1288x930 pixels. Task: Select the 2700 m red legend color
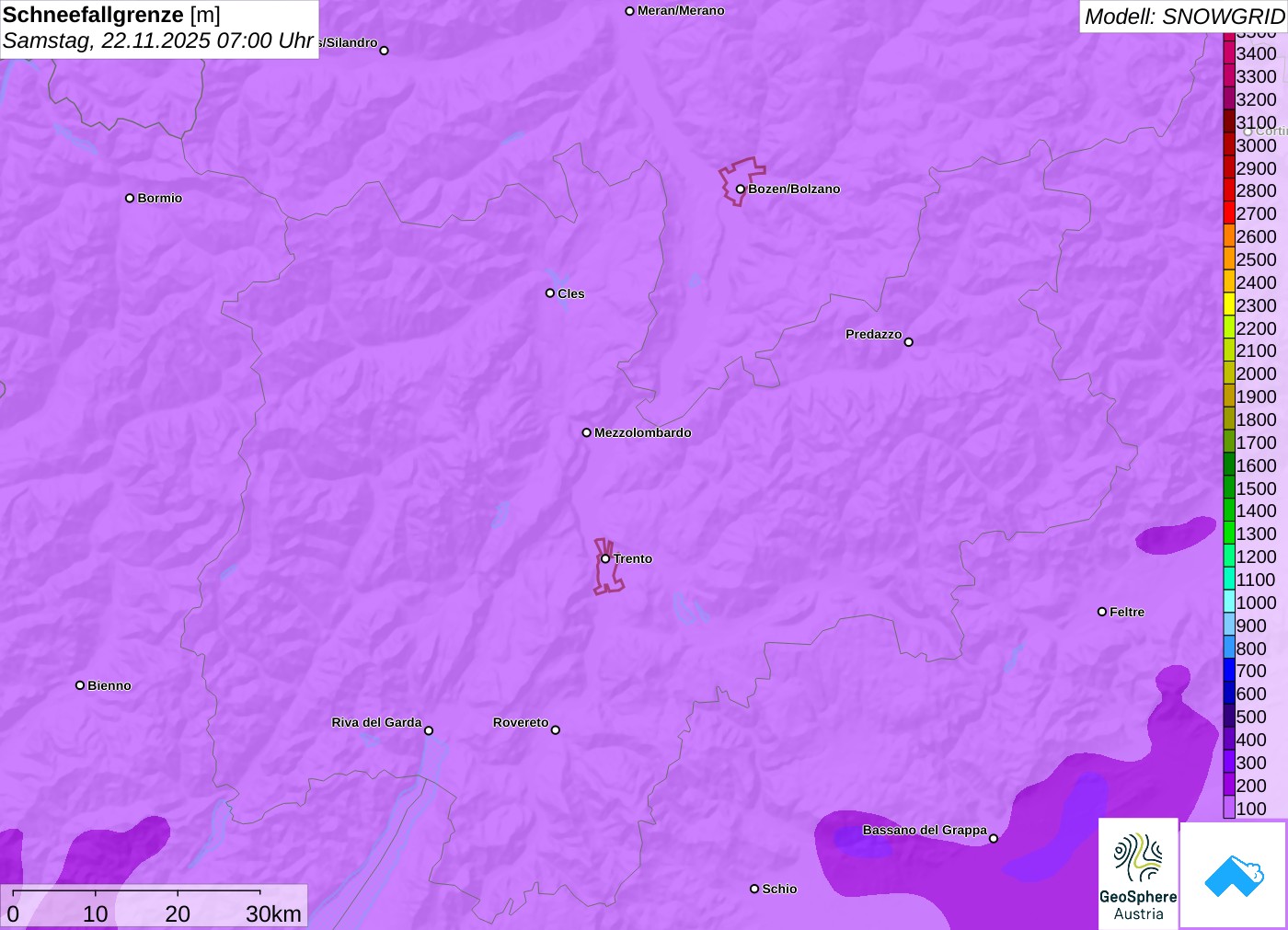point(1229,212)
